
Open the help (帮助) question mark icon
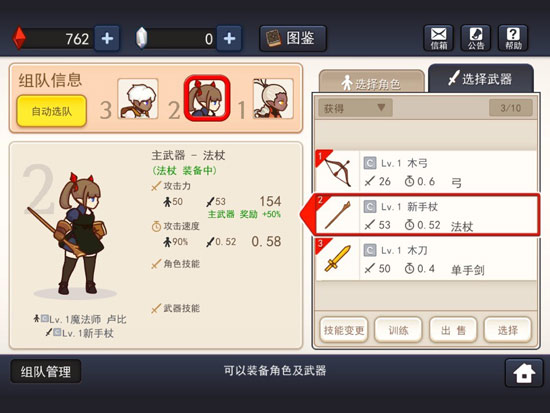[513, 38]
